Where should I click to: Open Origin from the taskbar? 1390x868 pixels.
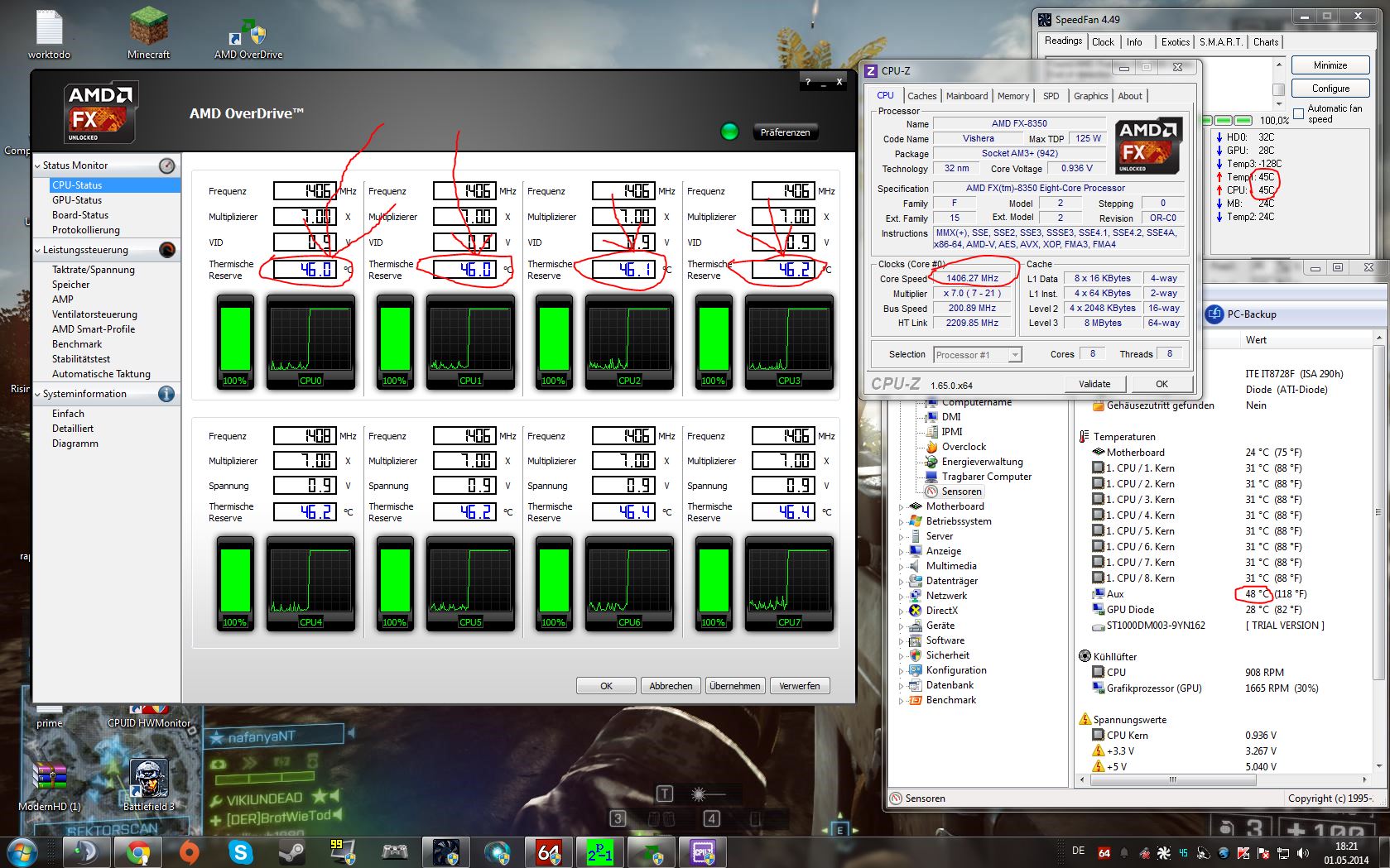point(190,851)
